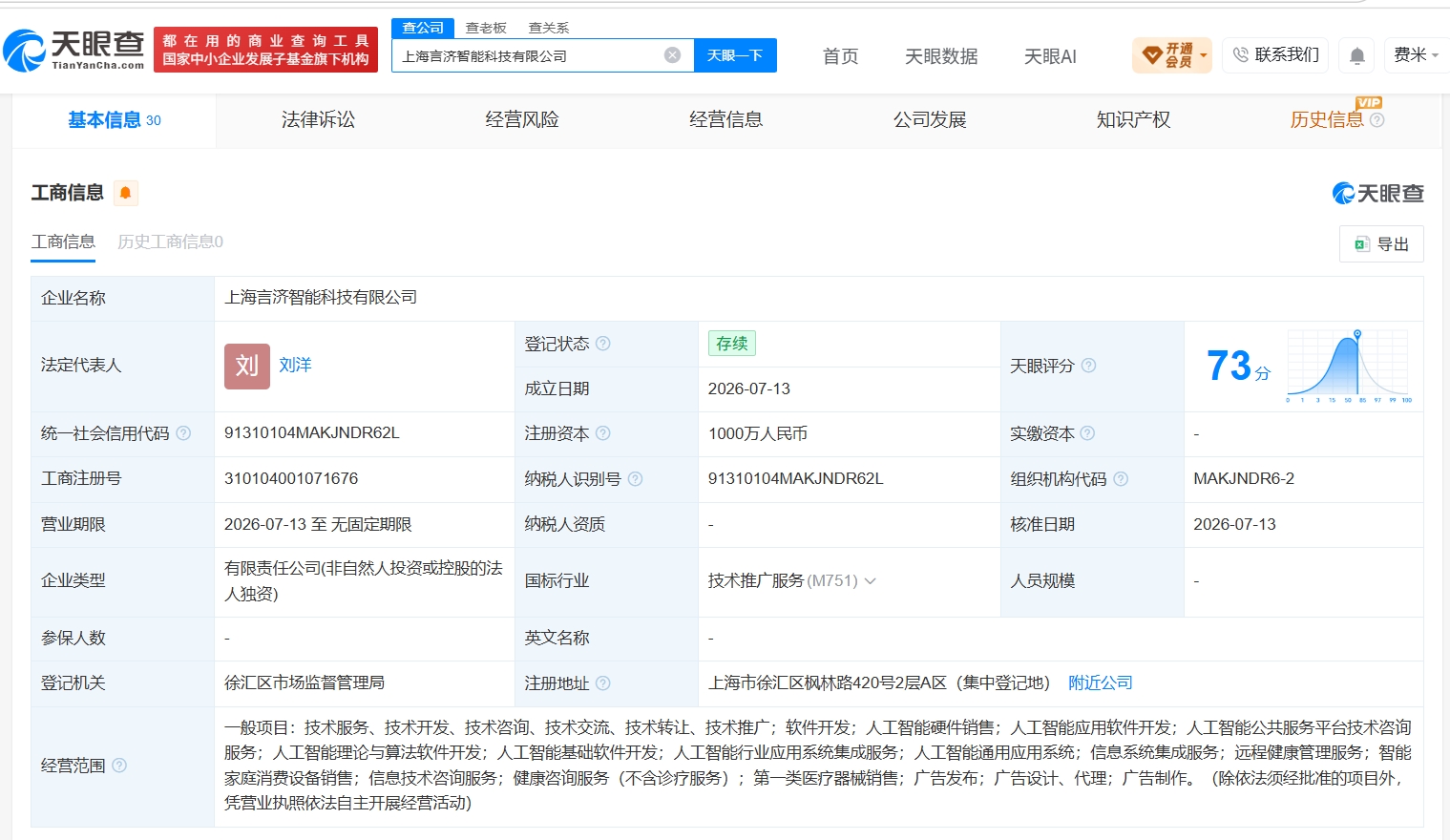The height and width of the screenshot is (840, 1450).
Task: Open the 法律诉讼 tab
Action: (x=318, y=120)
